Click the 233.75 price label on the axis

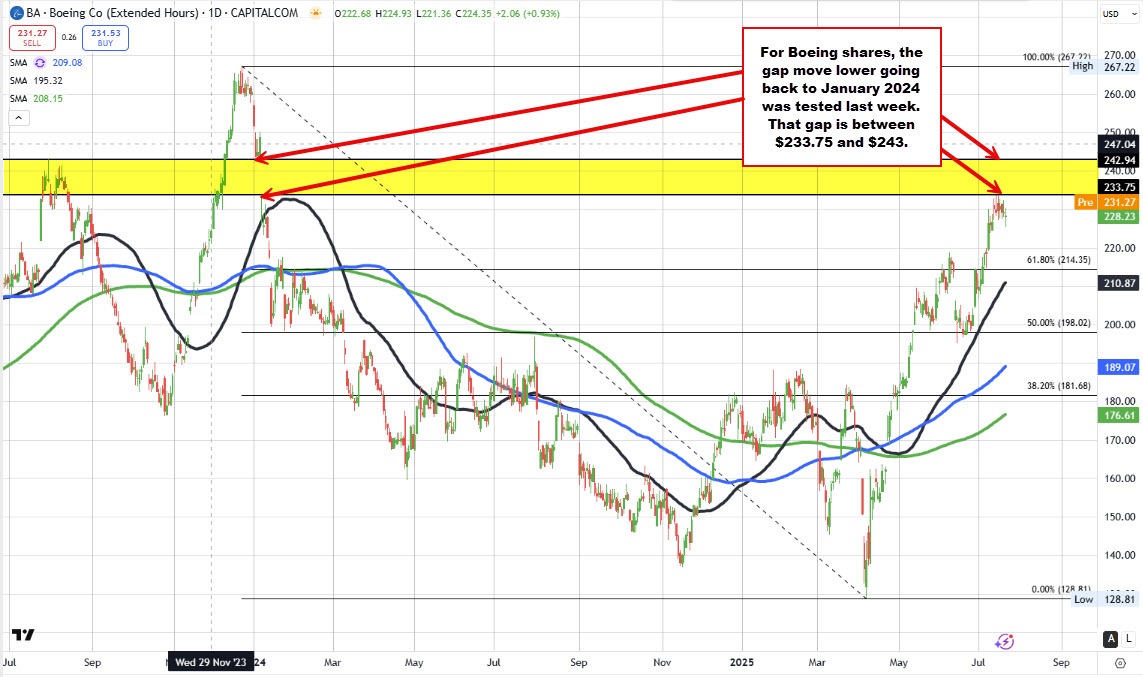[x=1119, y=187]
